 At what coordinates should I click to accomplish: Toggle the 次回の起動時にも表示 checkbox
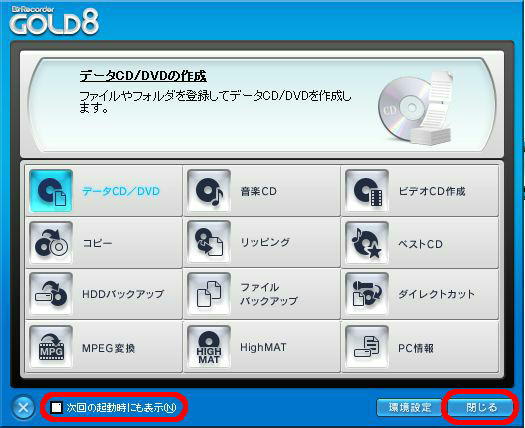click(56, 408)
